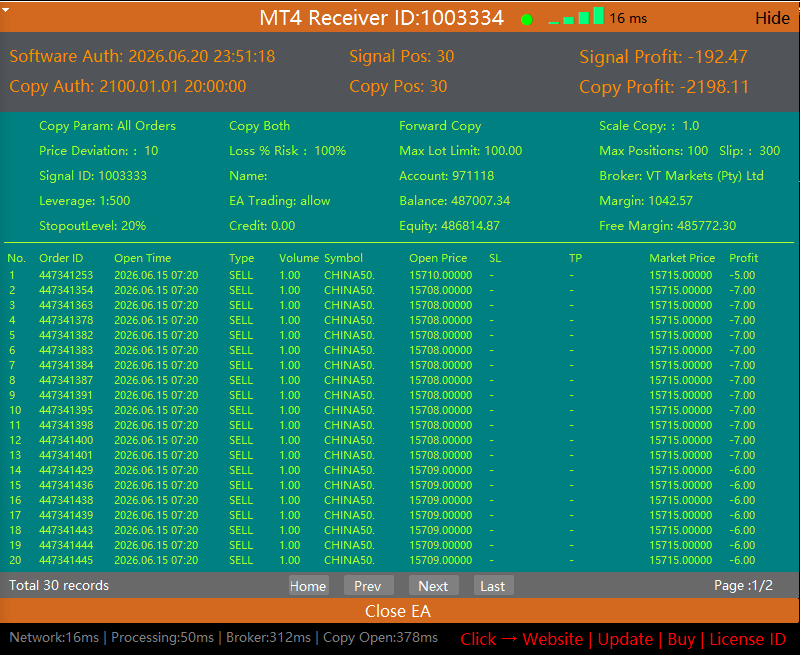Click Max Lot Limit: 100.00 setting
This screenshot has height=655, width=800.
(460, 151)
